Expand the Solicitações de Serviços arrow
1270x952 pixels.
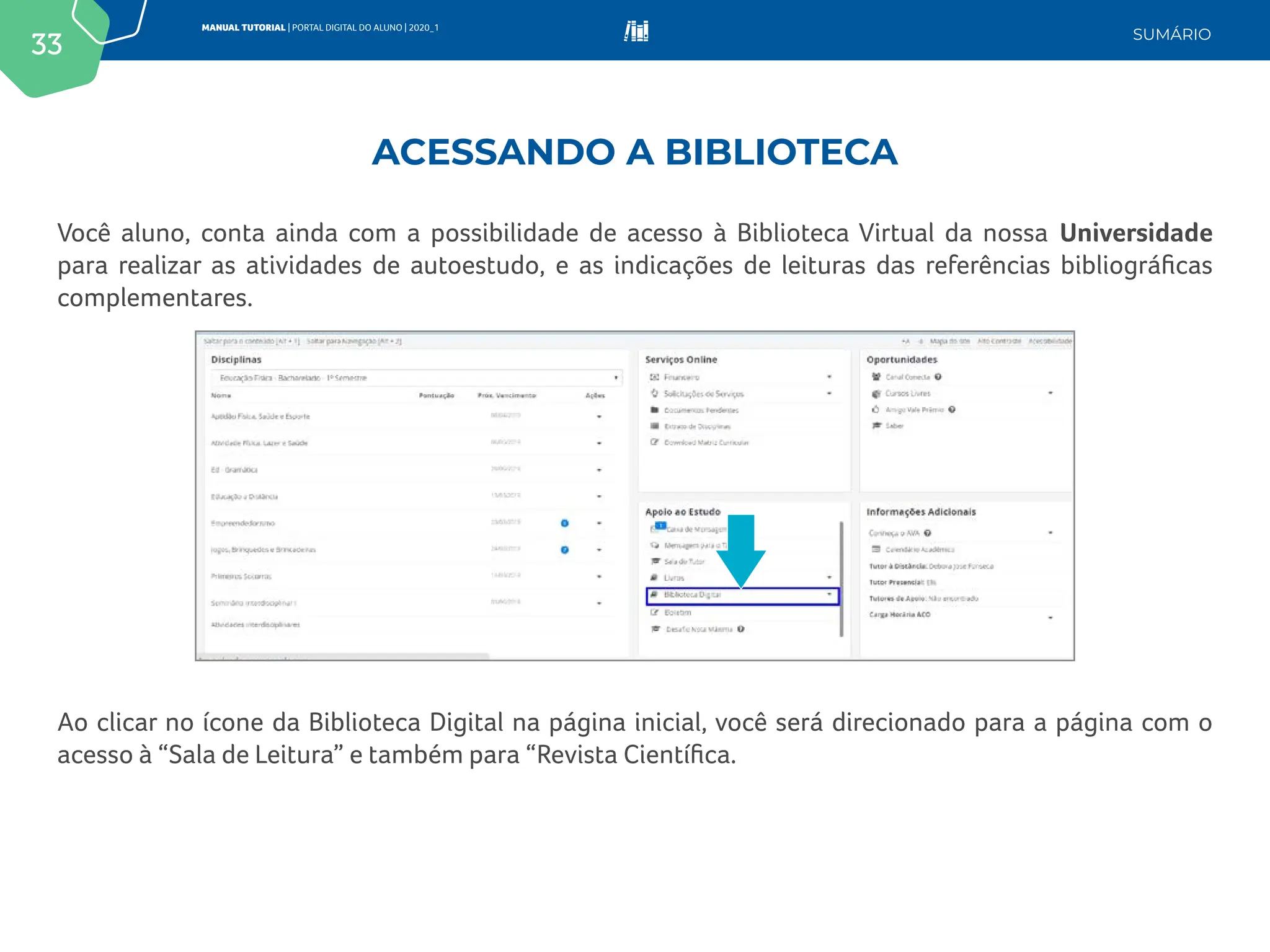pyautogui.click(x=829, y=394)
